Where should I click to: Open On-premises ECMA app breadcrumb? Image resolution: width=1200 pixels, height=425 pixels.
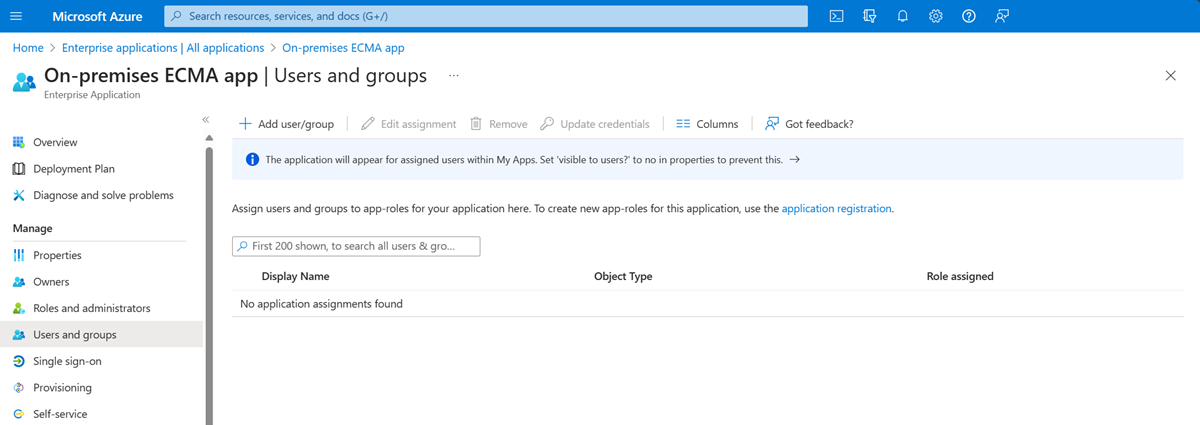pyautogui.click(x=344, y=47)
